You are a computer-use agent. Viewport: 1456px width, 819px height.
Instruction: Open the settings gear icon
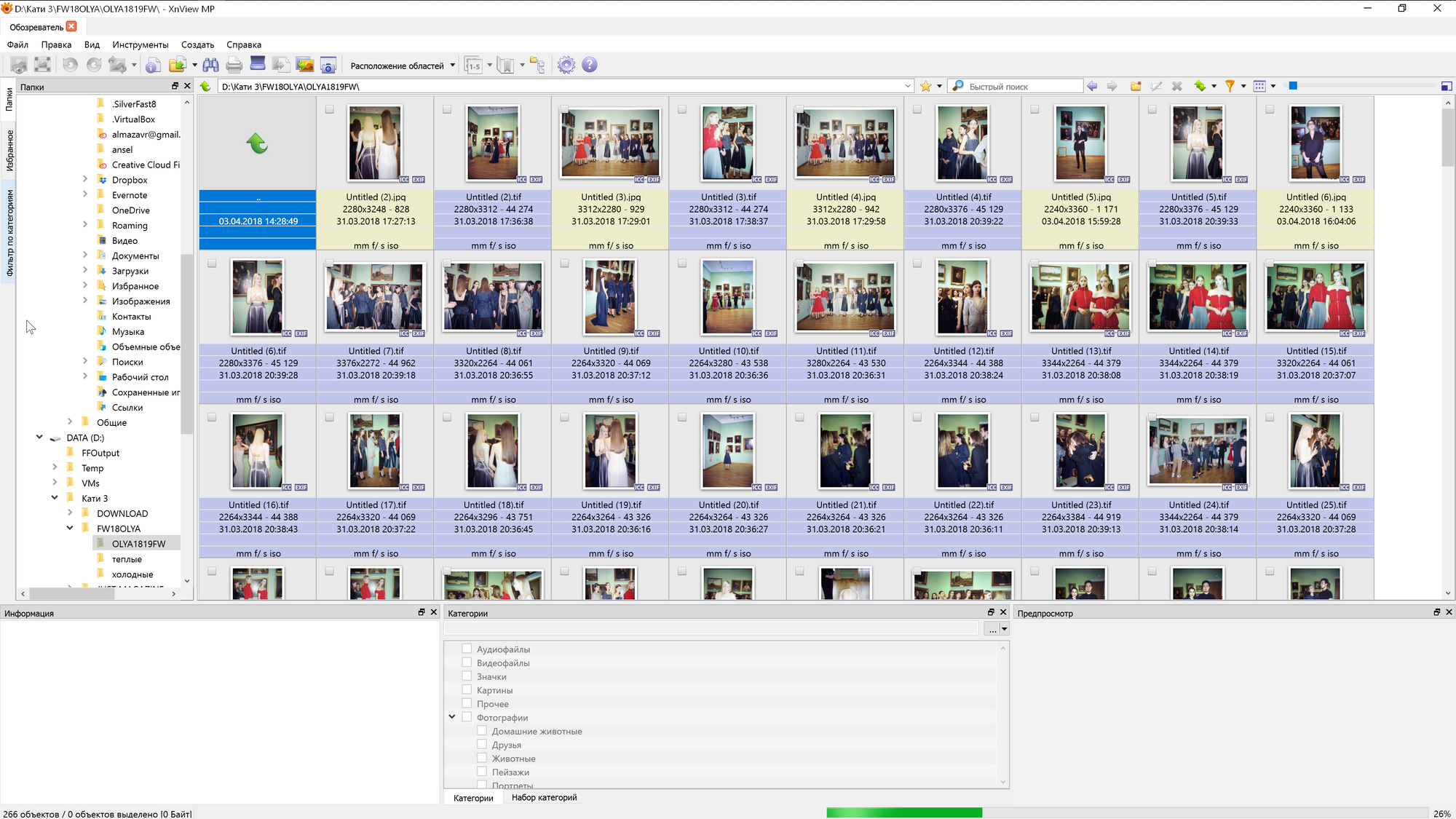pos(566,66)
